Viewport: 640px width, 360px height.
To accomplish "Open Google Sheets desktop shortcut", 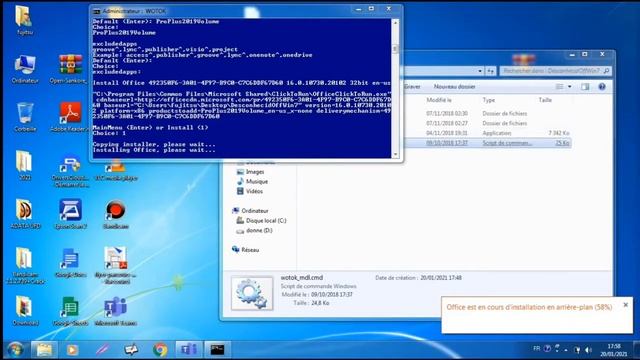I will click(x=70, y=311).
